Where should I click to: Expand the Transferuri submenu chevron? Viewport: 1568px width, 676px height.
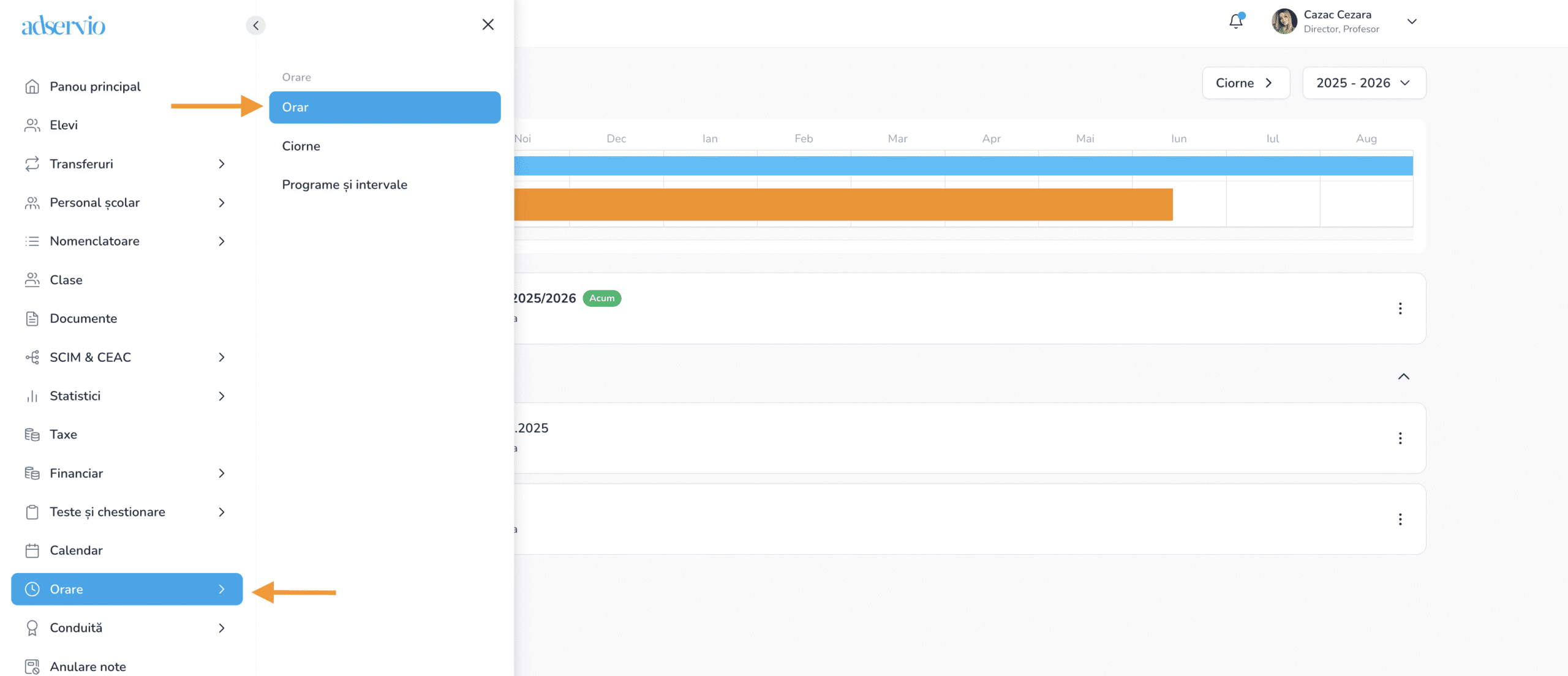(222, 164)
